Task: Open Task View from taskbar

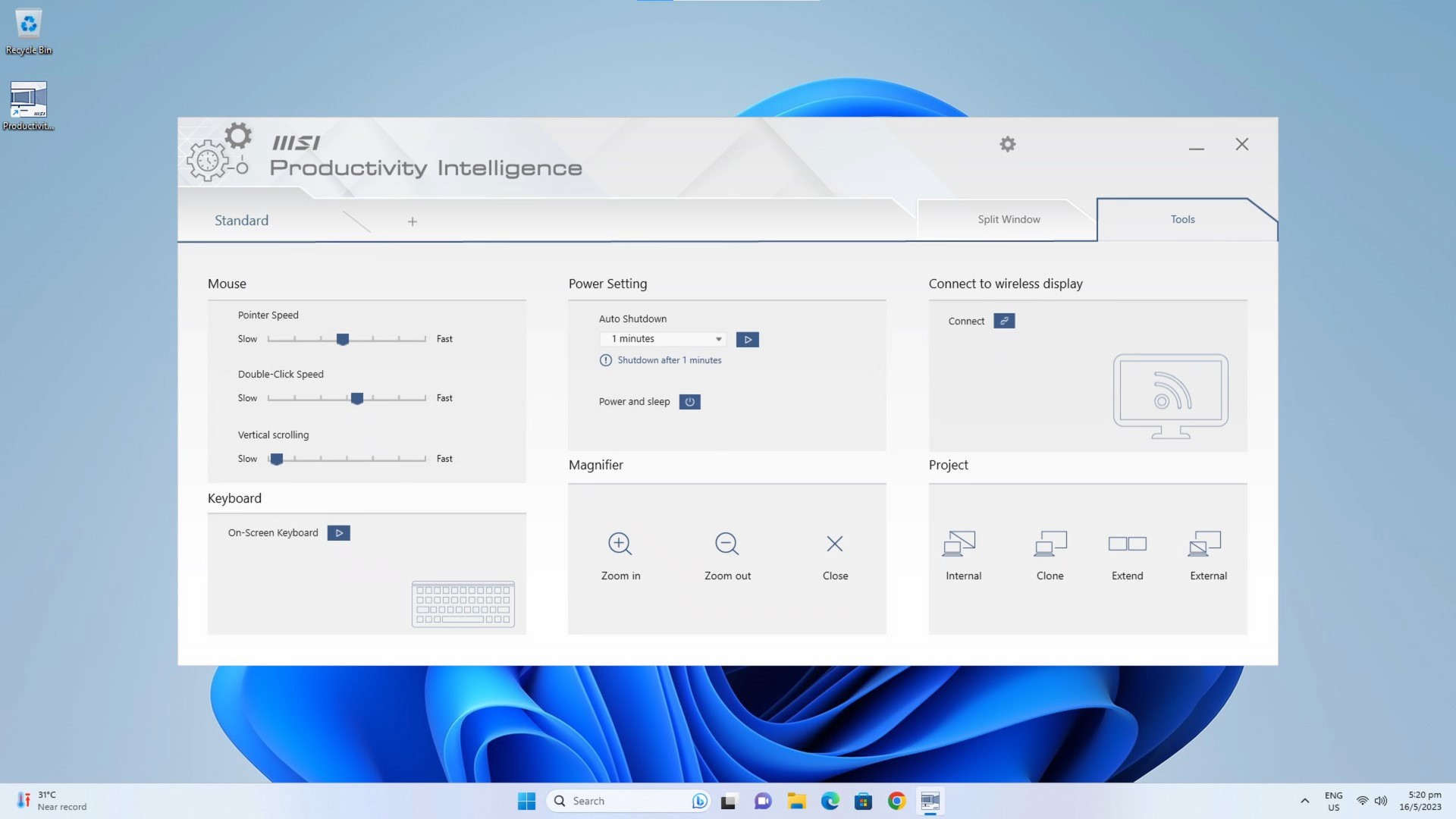Action: point(729,801)
